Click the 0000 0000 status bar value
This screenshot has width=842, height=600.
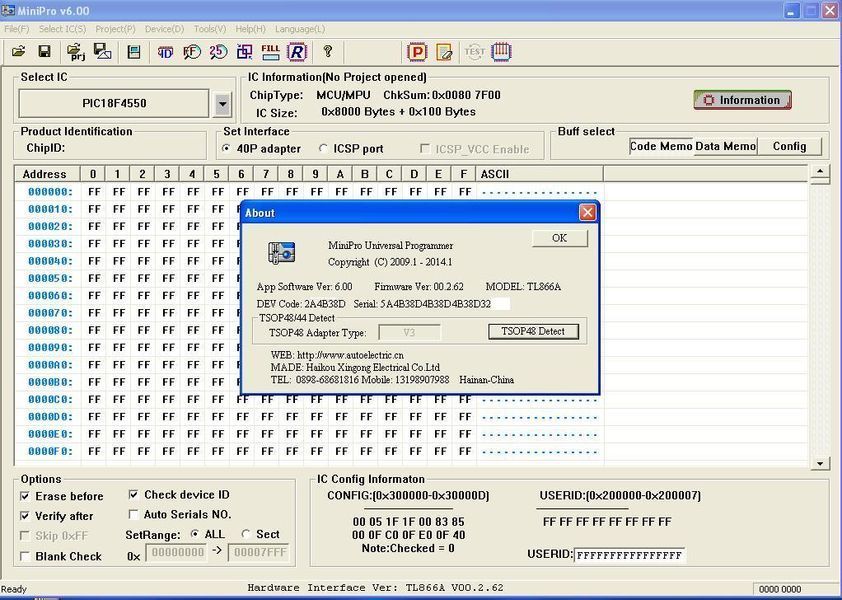click(x=780, y=589)
